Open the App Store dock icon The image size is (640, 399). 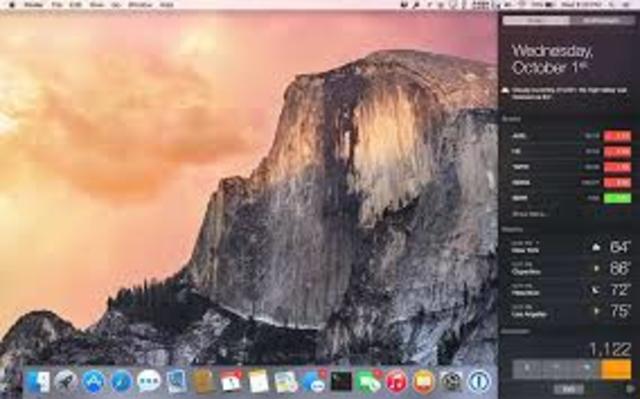point(93,382)
